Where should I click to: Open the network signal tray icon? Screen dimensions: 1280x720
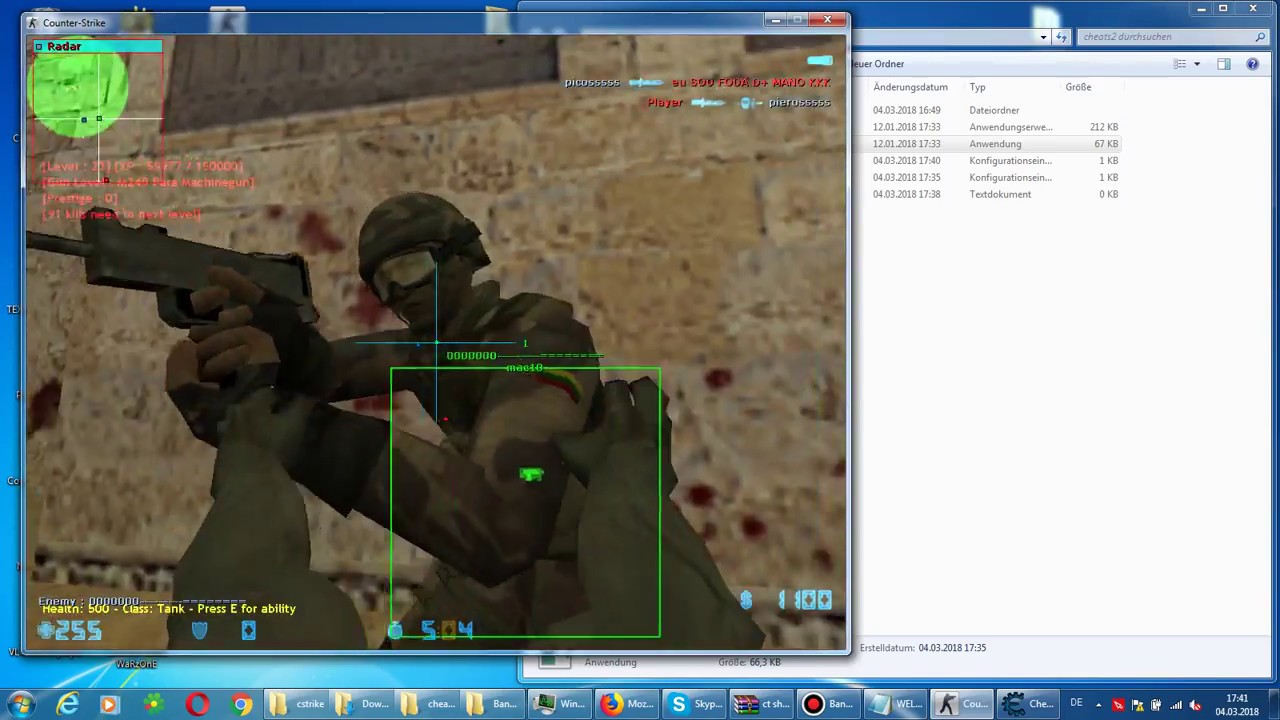1175,705
